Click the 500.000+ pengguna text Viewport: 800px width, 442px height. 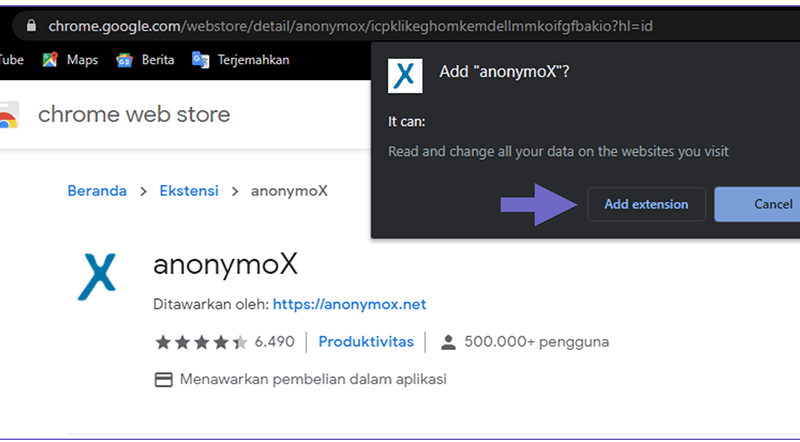click(x=537, y=341)
